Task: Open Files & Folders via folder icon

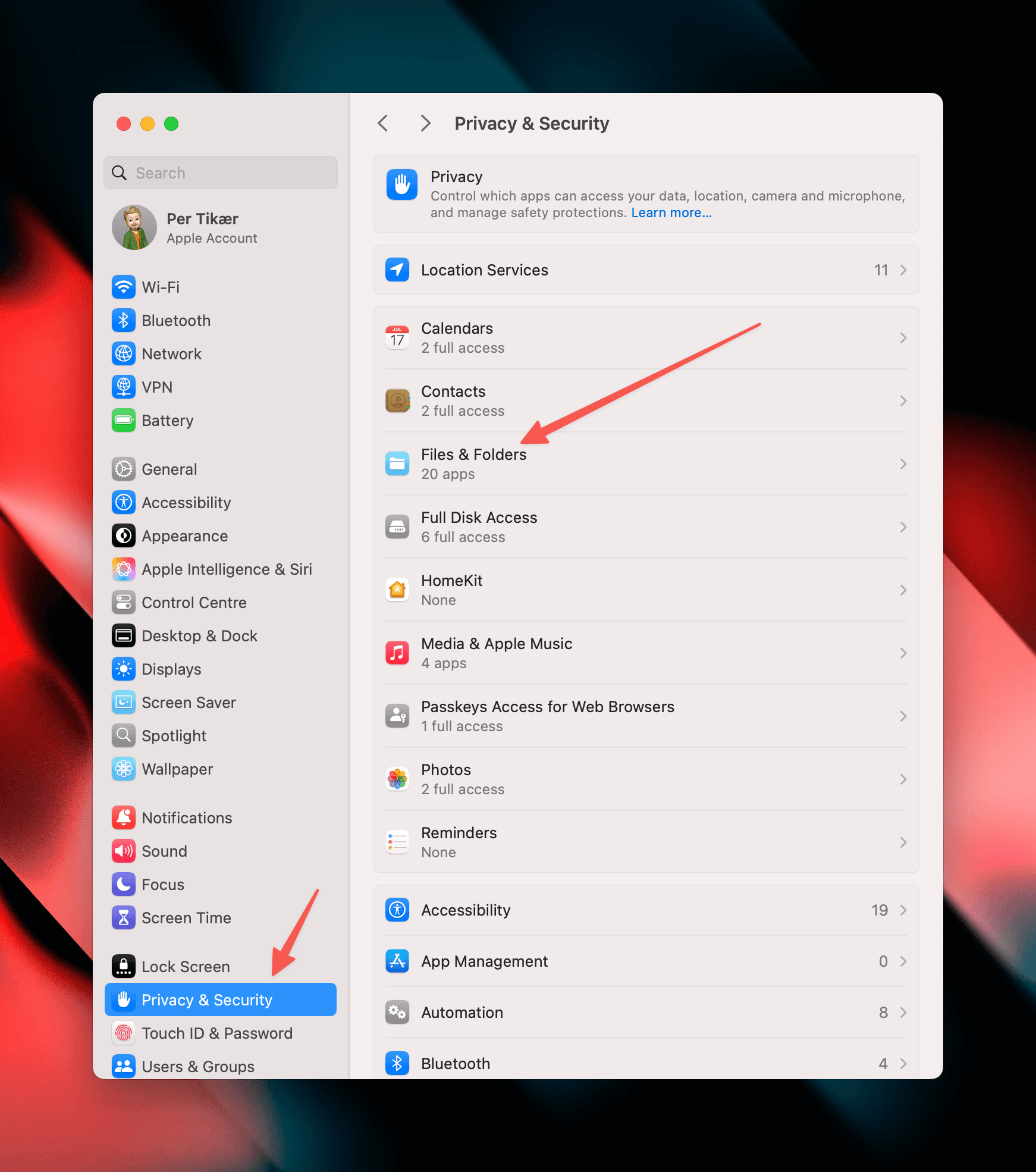Action: [x=397, y=463]
